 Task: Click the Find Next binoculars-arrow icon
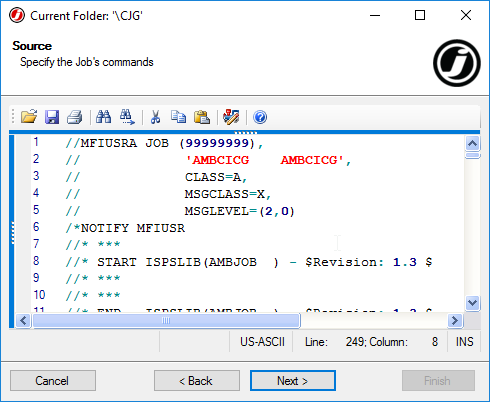(x=127, y=117)
